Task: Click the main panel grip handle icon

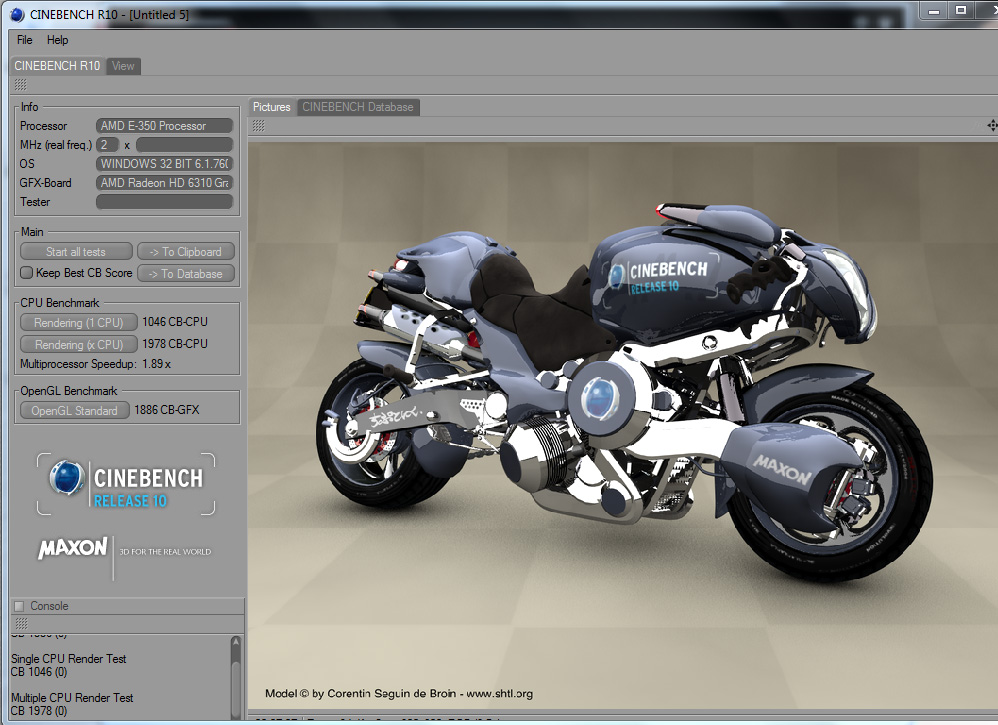Action: [20, 85]
